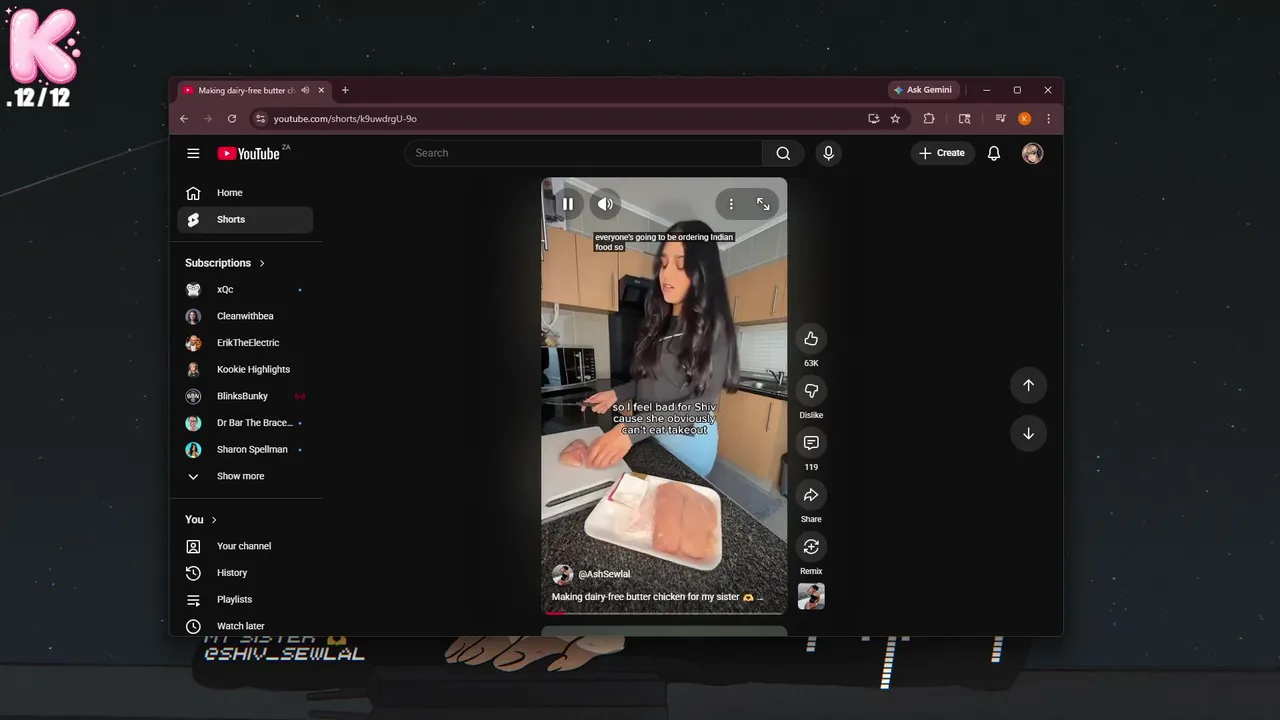Screen dimensions: 1280x720
Task: Open the Cleanwithbea channel
Action: (x=245, y=316)
